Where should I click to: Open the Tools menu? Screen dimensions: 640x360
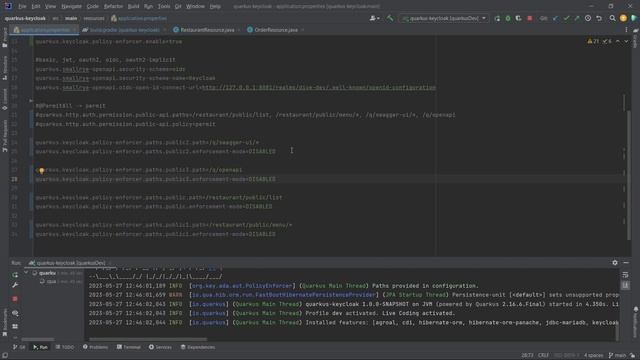[164, 6]
